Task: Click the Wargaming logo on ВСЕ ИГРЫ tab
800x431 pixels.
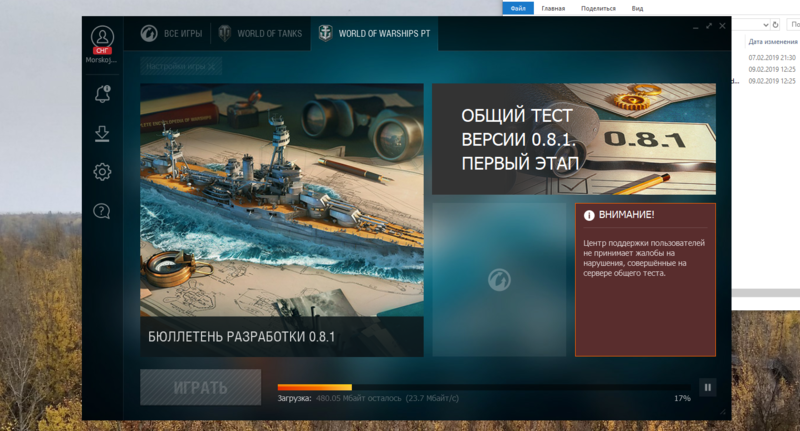Action: coord(149,33)
